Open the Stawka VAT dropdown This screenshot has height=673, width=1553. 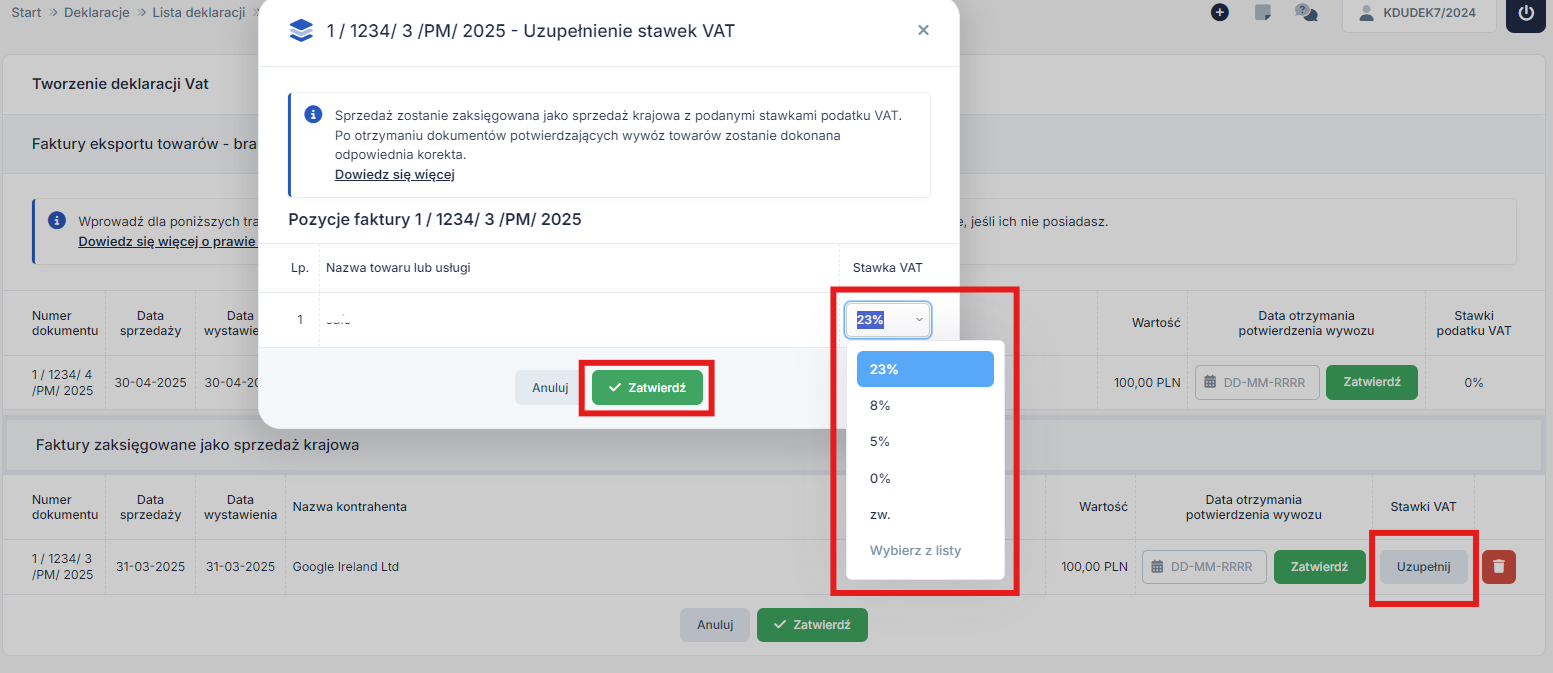pos(888,320)
